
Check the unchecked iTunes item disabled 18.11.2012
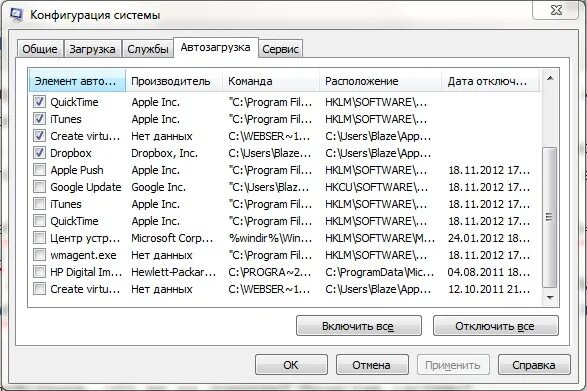pyautogui.click(x=39, y=204)
